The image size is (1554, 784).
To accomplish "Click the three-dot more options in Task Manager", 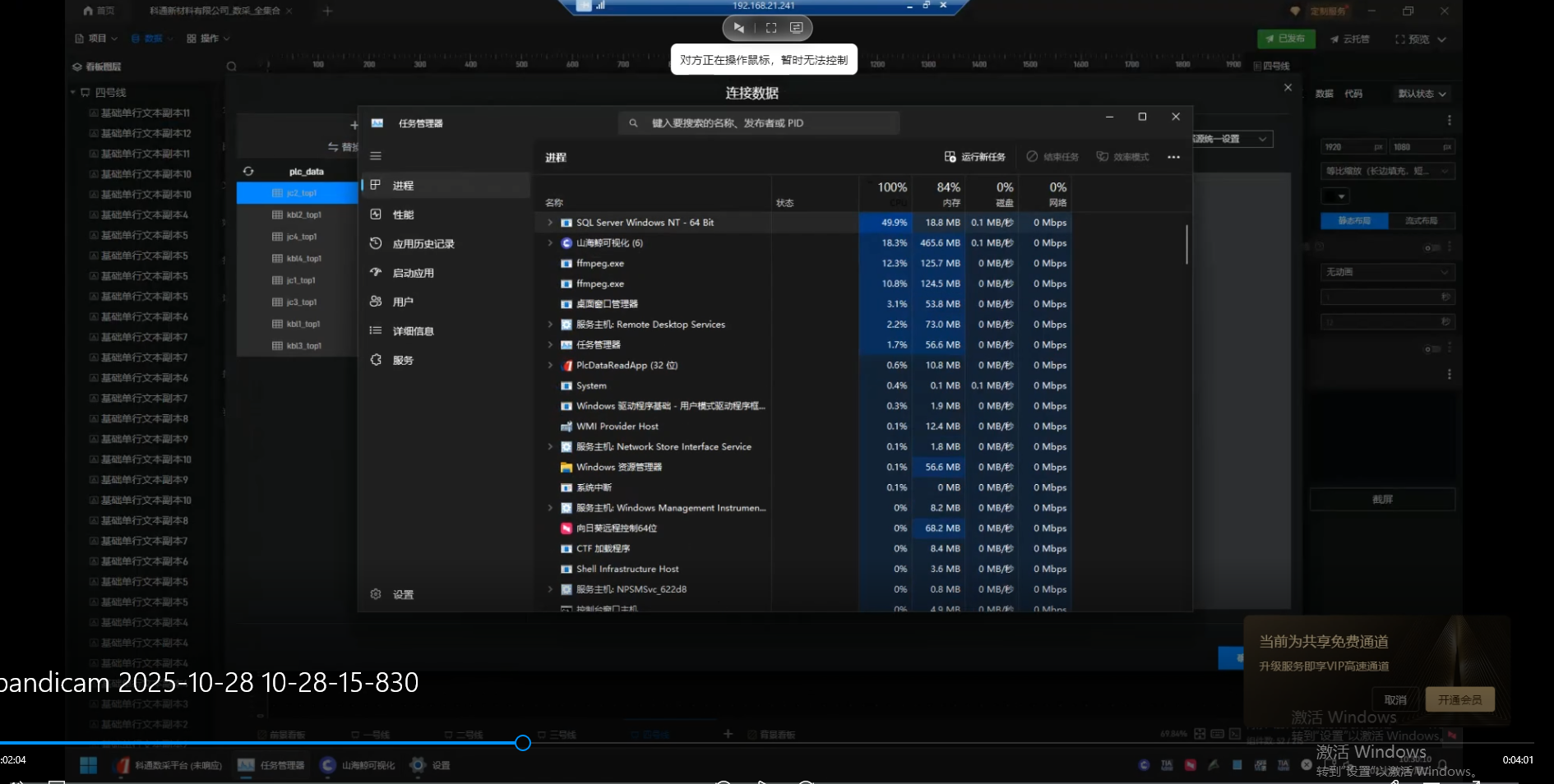I will coord(1173,157).
